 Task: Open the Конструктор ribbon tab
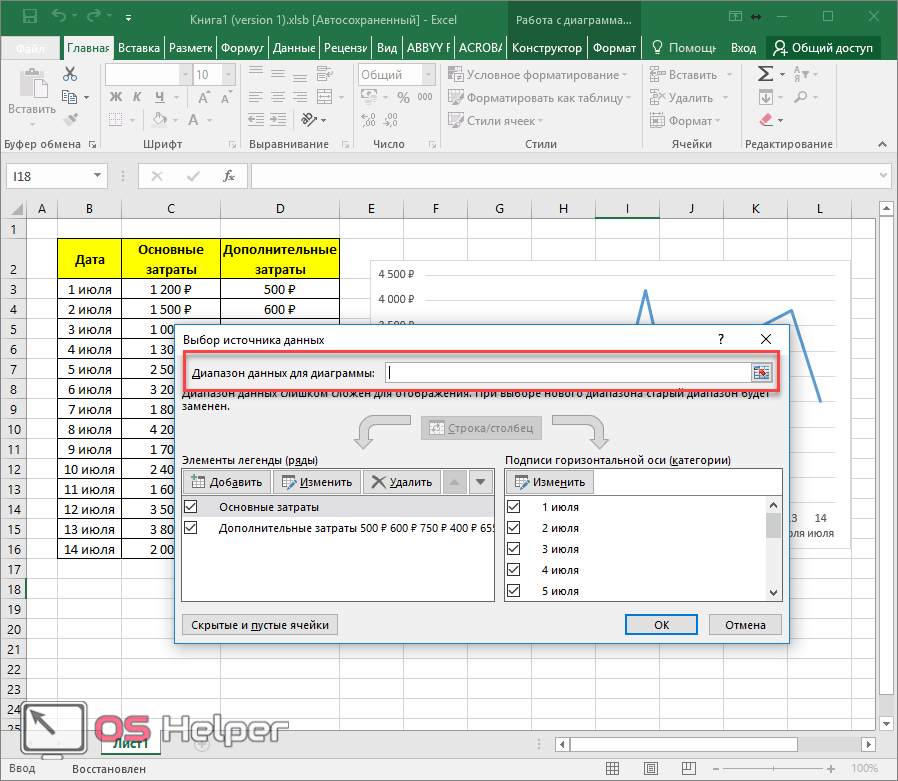546,48
